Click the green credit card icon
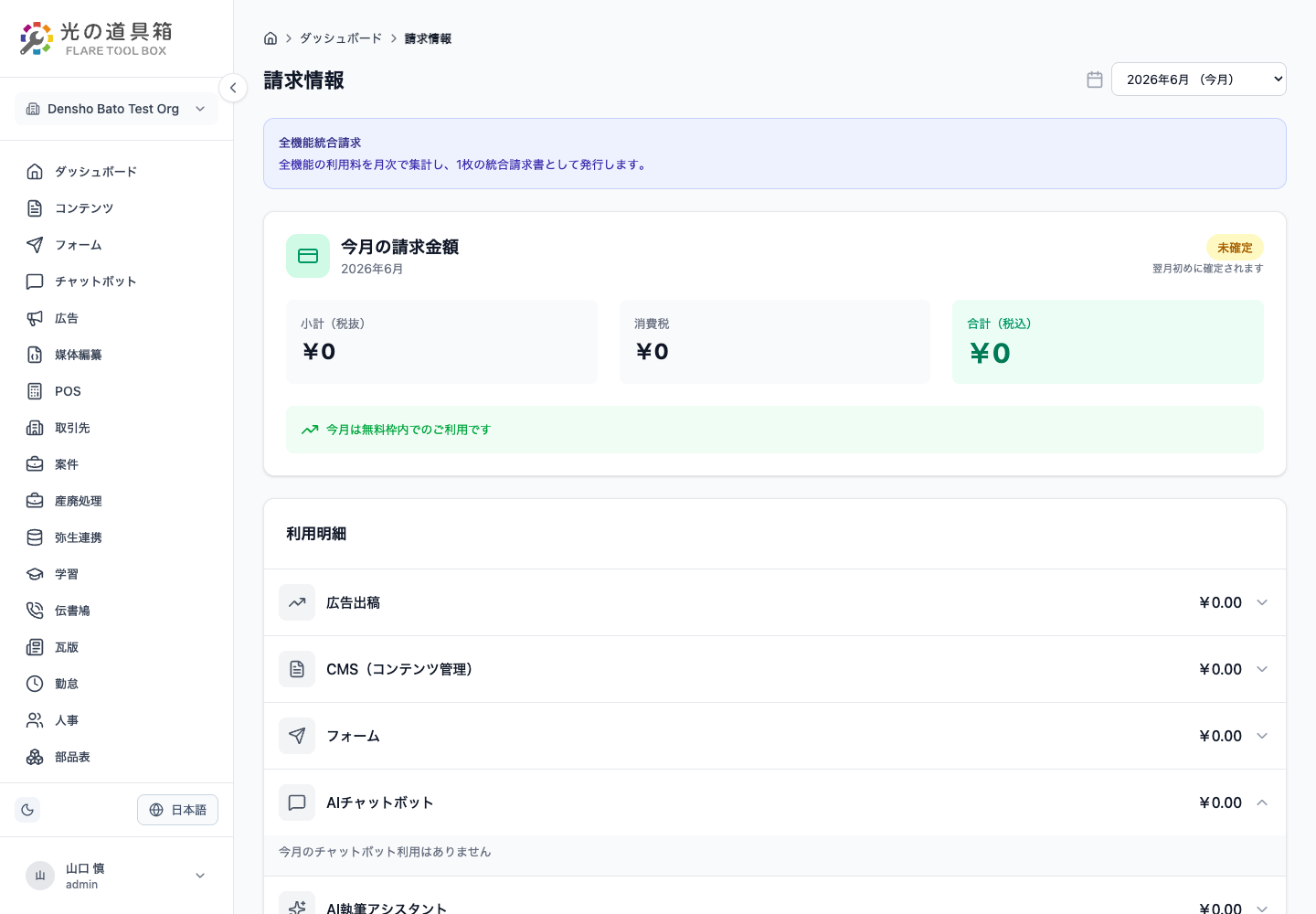Image resolution: width=1316 pixels, height=914 pixels. (308, 256)
